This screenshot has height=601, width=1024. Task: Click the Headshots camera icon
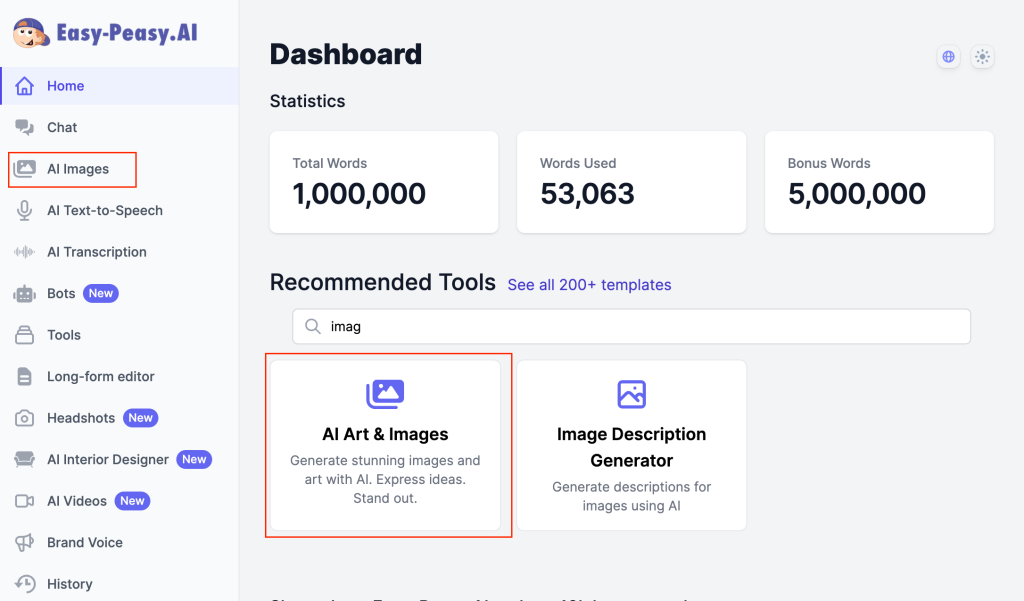[x=25, y=418]
